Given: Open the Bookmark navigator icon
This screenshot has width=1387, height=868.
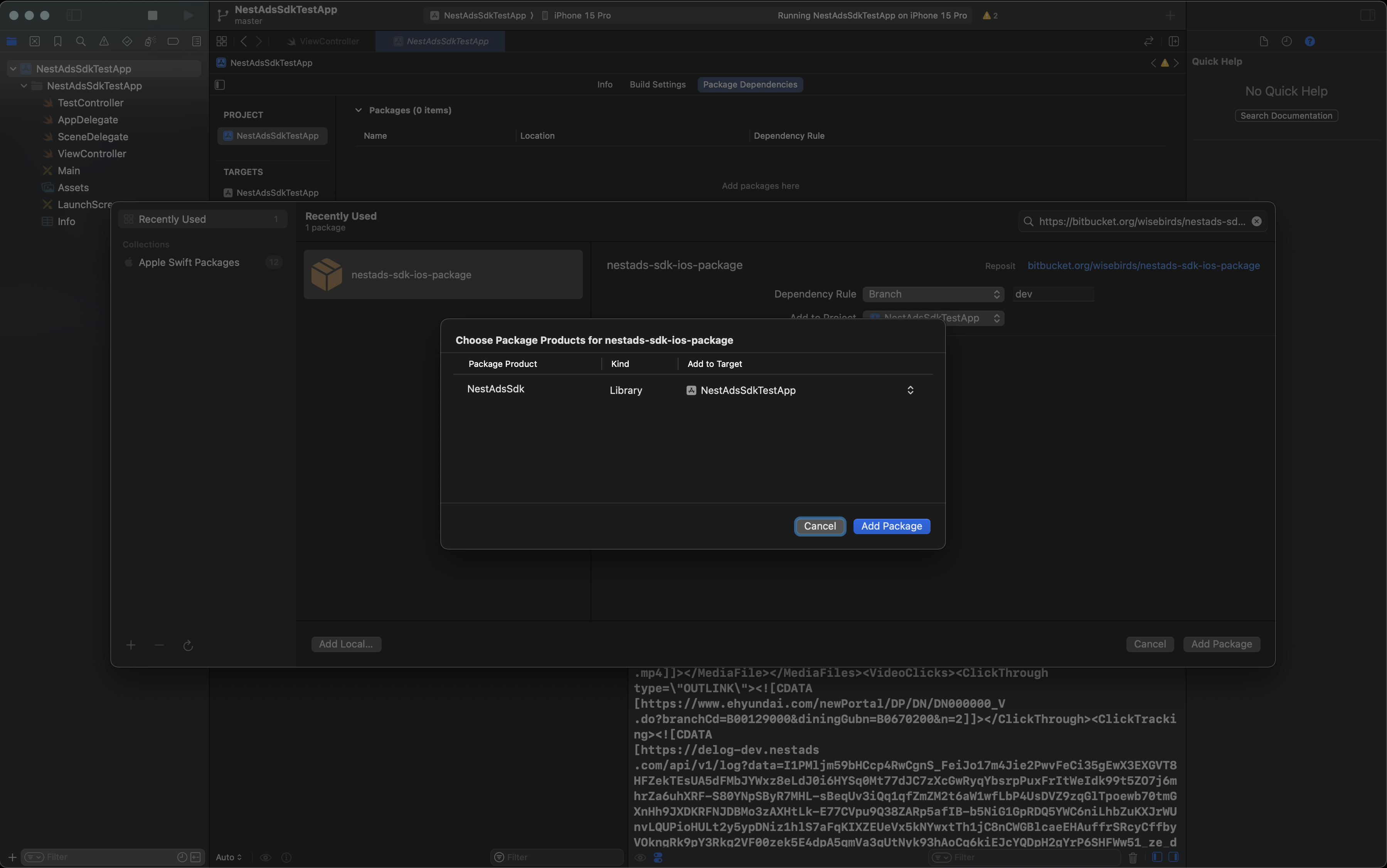Looking at the screenshot, I should [x=57, y=41].
